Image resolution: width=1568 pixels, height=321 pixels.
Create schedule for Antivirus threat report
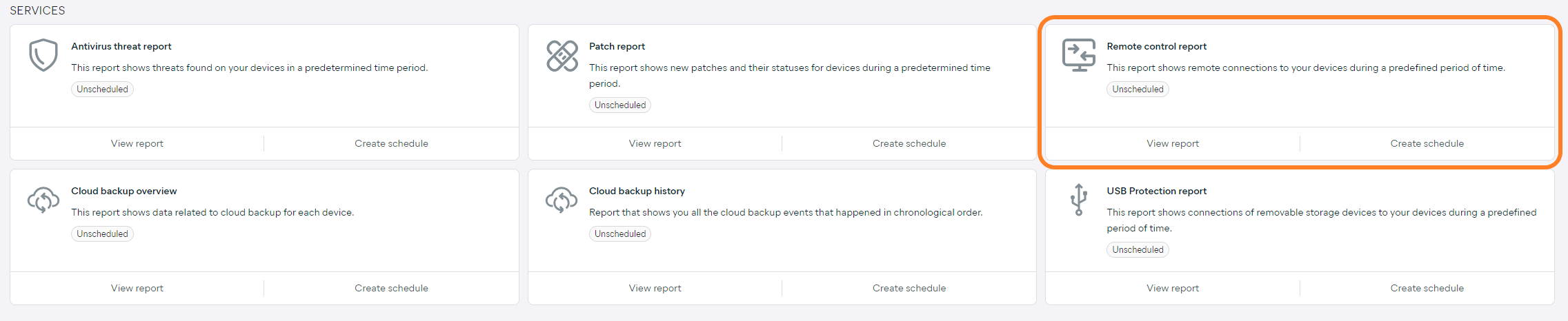(391, 143)
